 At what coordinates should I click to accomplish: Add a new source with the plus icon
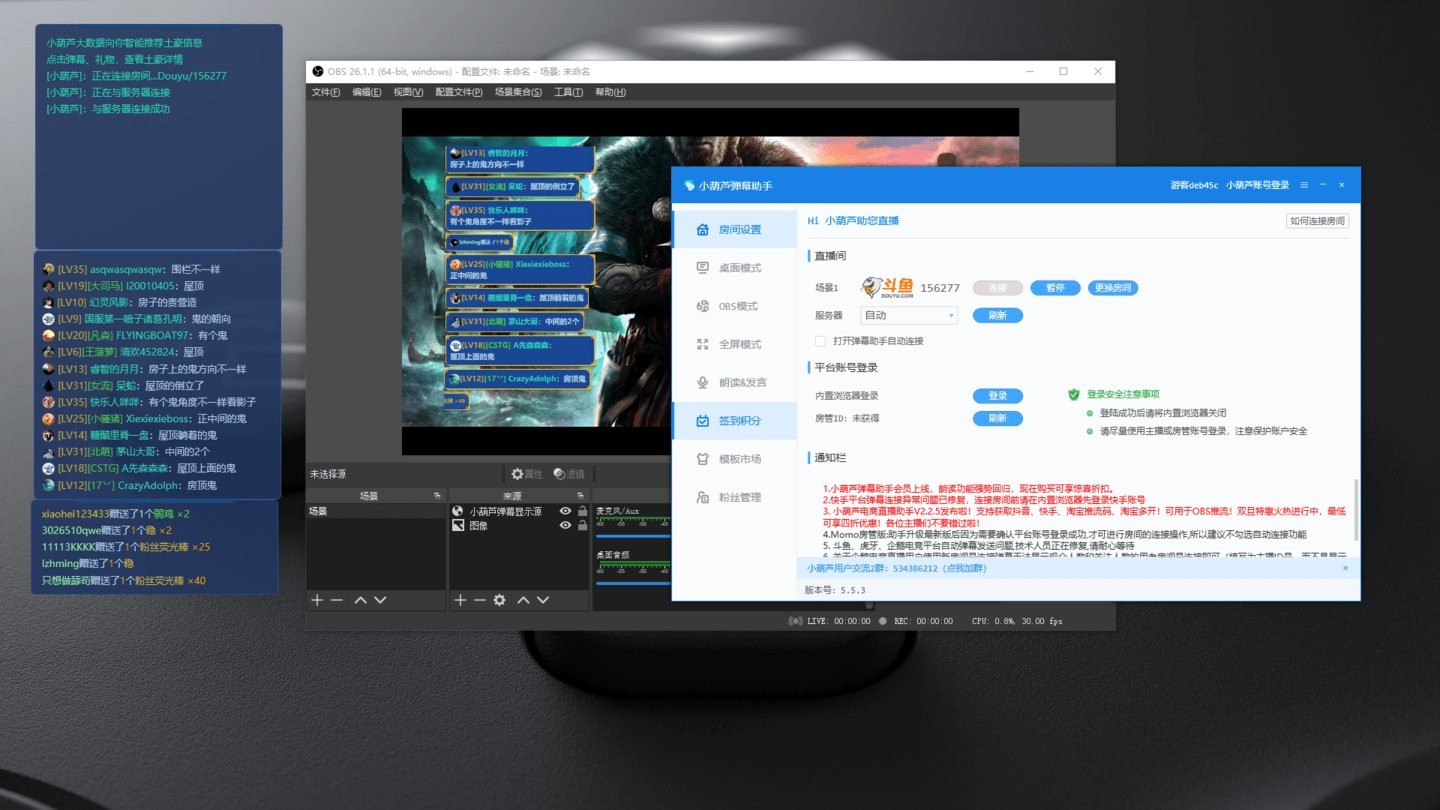(x=460, y=600)
